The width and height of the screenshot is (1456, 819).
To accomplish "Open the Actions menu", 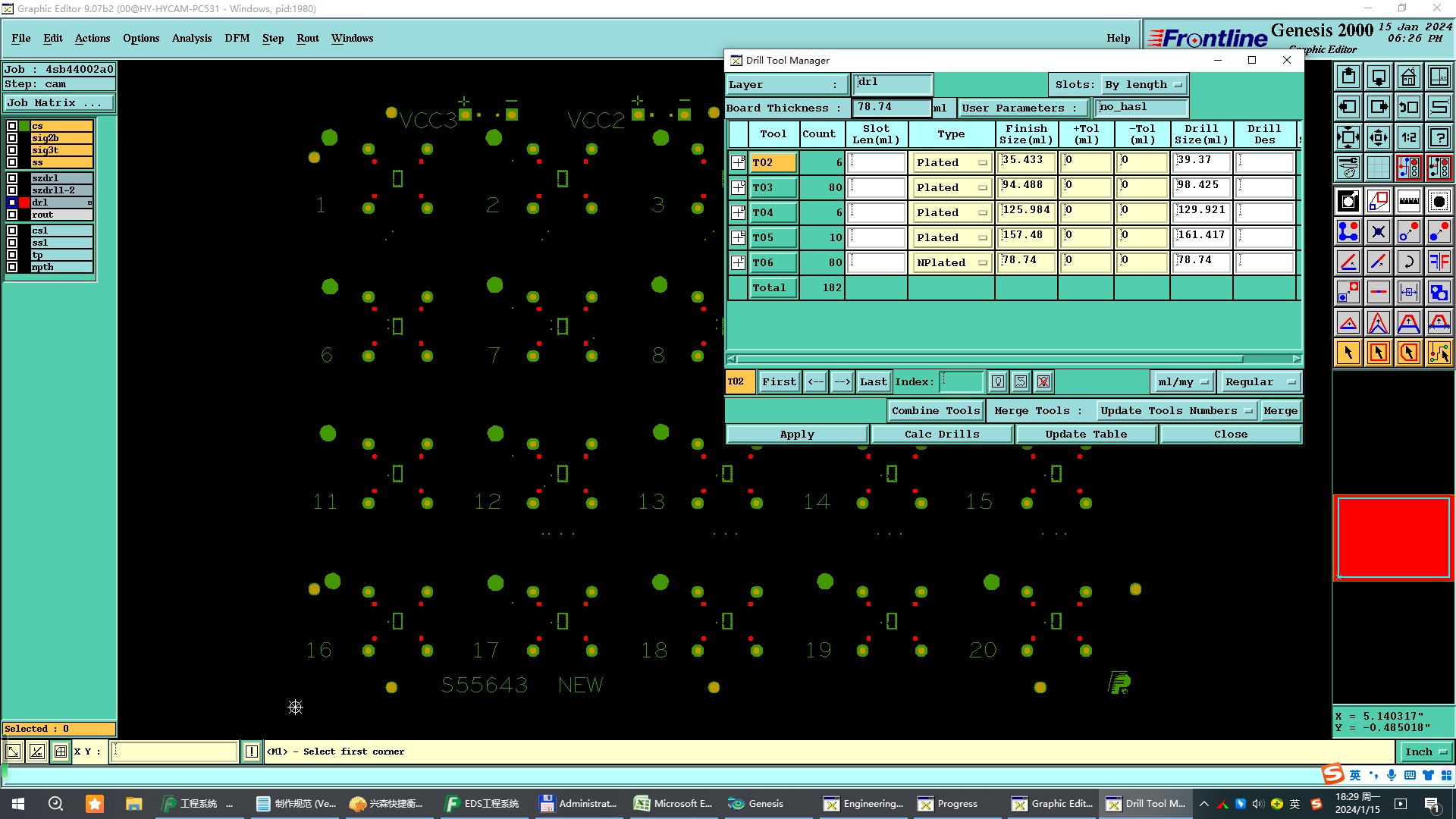I will 93,38.
